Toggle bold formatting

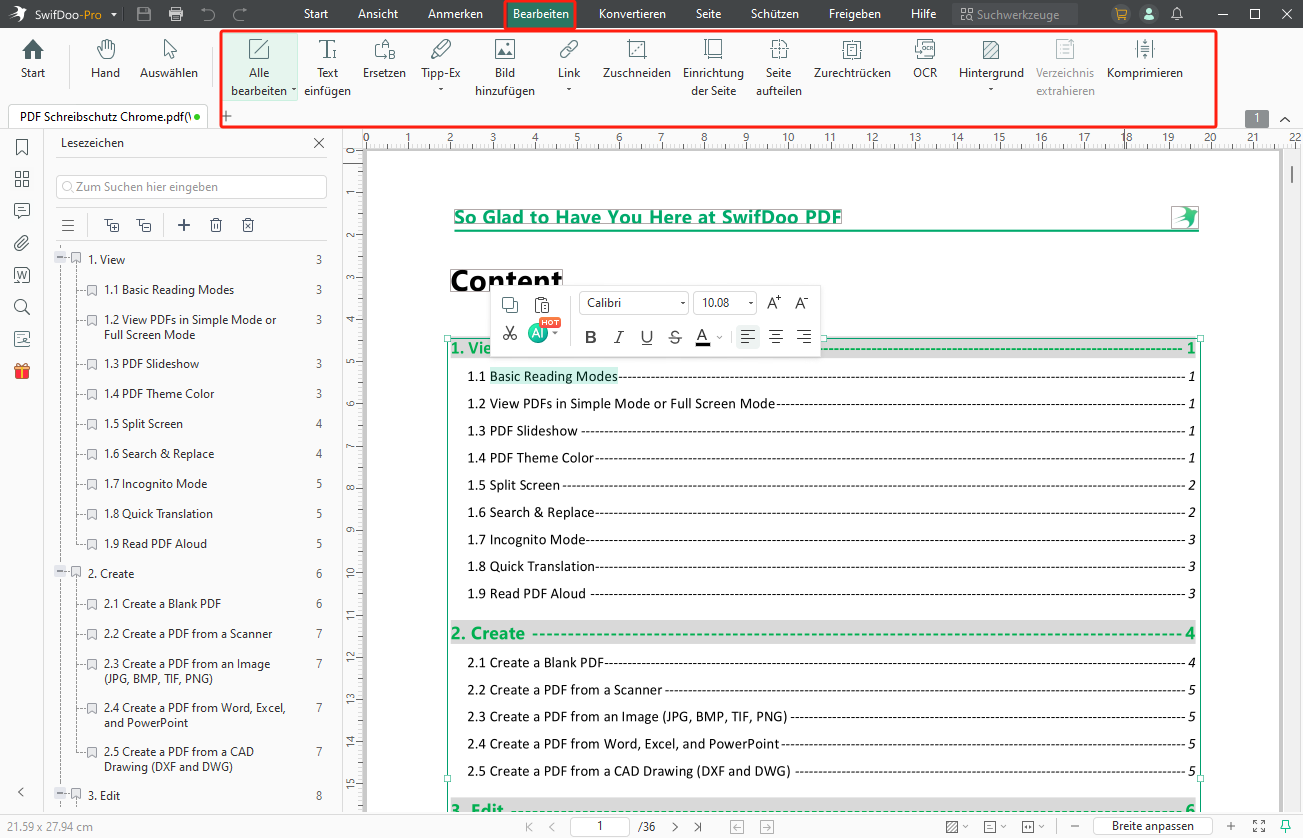591,337
